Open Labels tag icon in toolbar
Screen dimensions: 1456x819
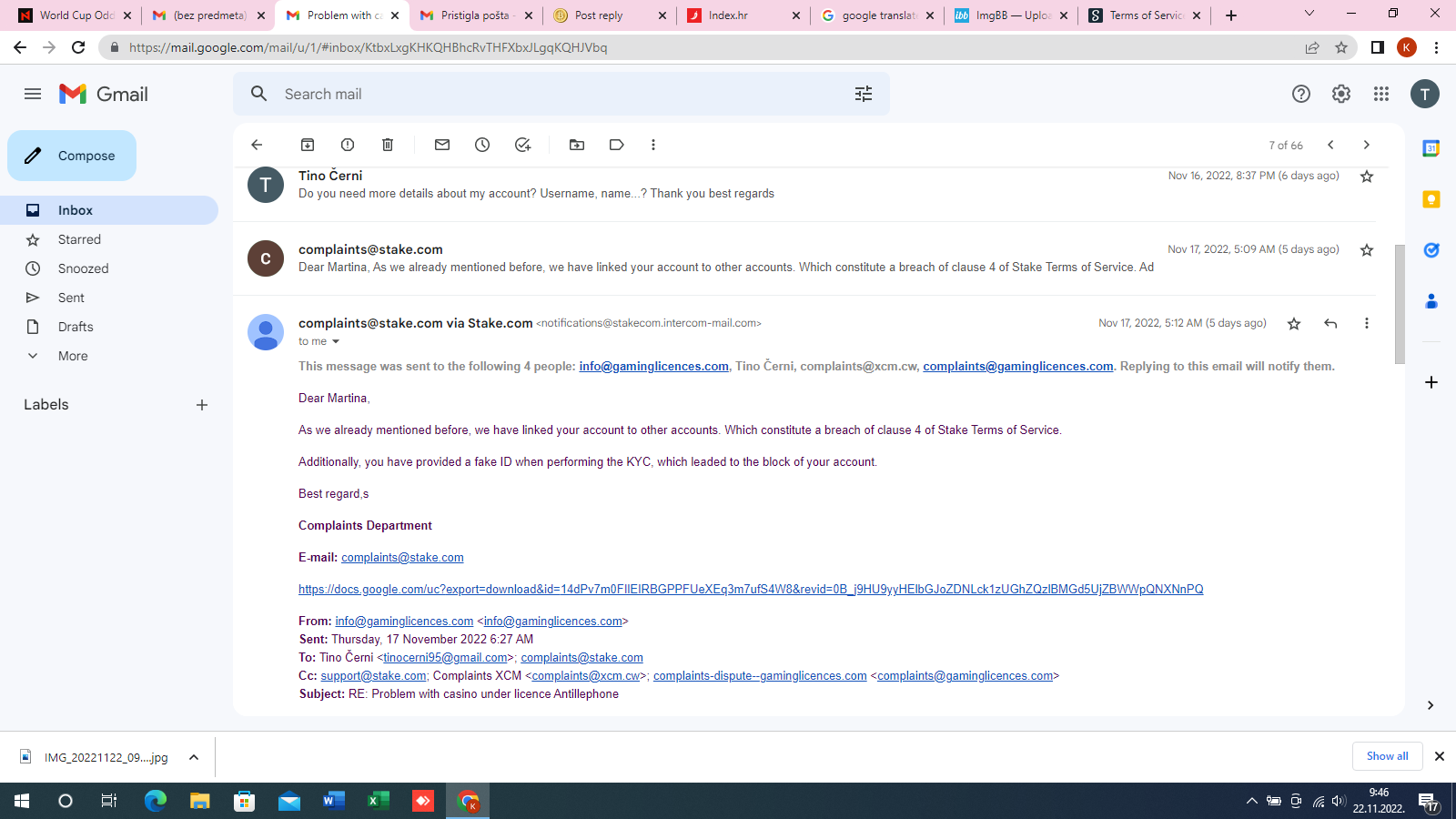click(617, 145)
